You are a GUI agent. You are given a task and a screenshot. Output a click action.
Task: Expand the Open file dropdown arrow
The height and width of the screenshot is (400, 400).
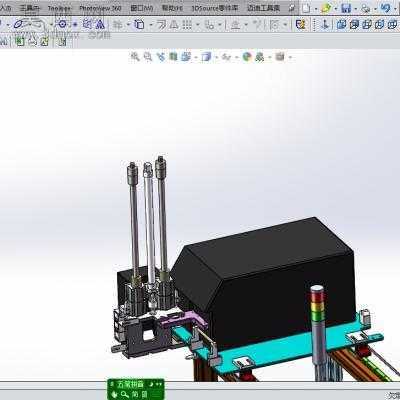pyautogui.click(x=335, y=9)
